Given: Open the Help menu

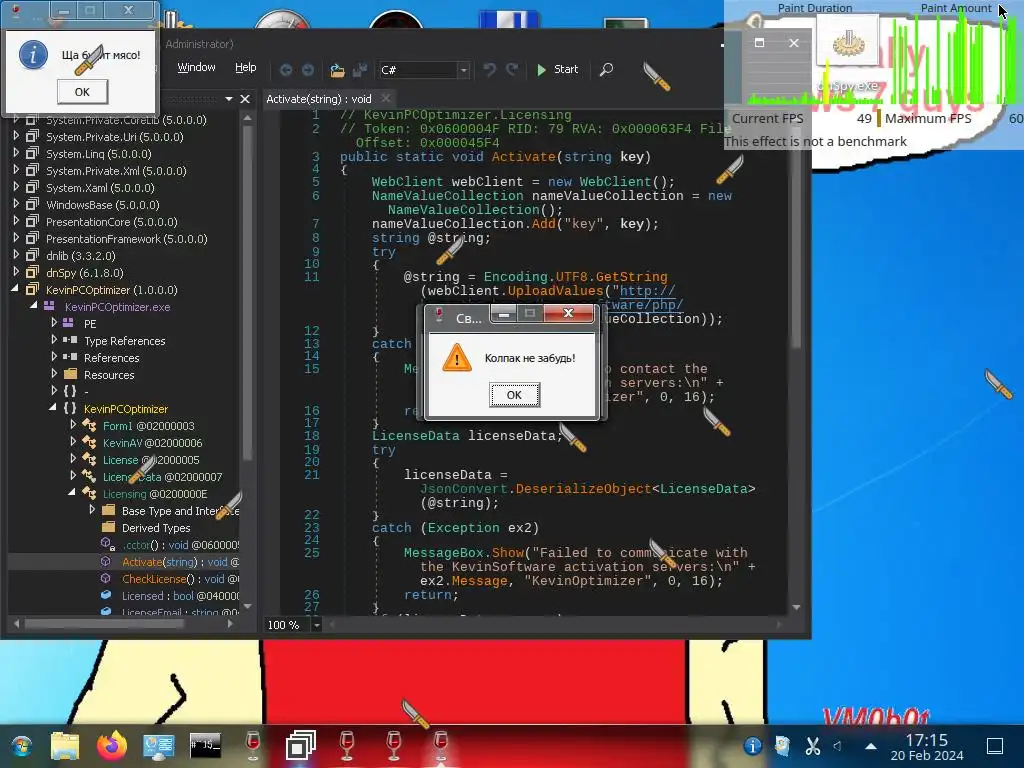Looking at the screenshot, I should [x=246, y=67].
